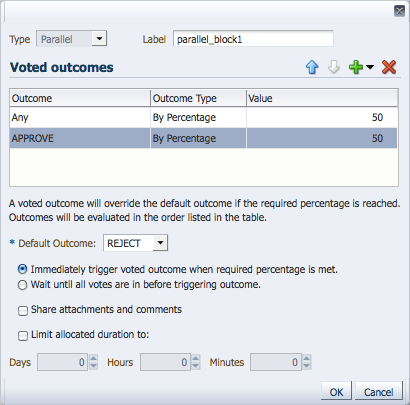Image resolution: width=410 pixels, height=405 pixels.
Task: Add a voted outcome with green plus
Action: click(x=356, y=67)
